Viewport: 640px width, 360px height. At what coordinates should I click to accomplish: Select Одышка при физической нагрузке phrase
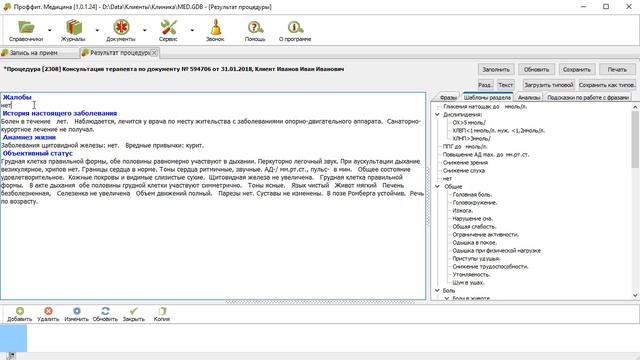click(x=497, y=251)
